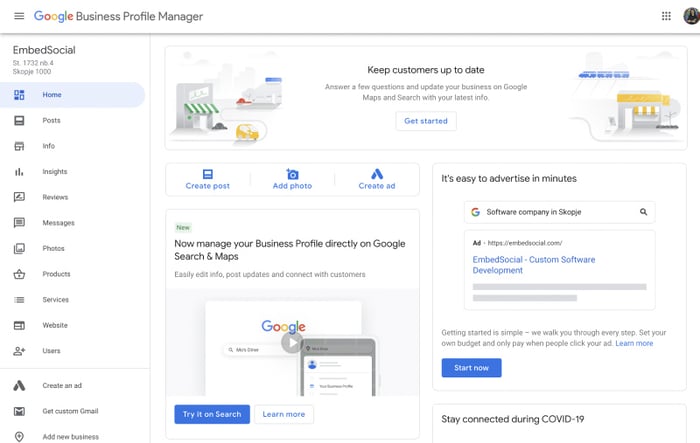
Task: Play the Business Profile video
Action: pyautogui.click(x=292, y=343)
